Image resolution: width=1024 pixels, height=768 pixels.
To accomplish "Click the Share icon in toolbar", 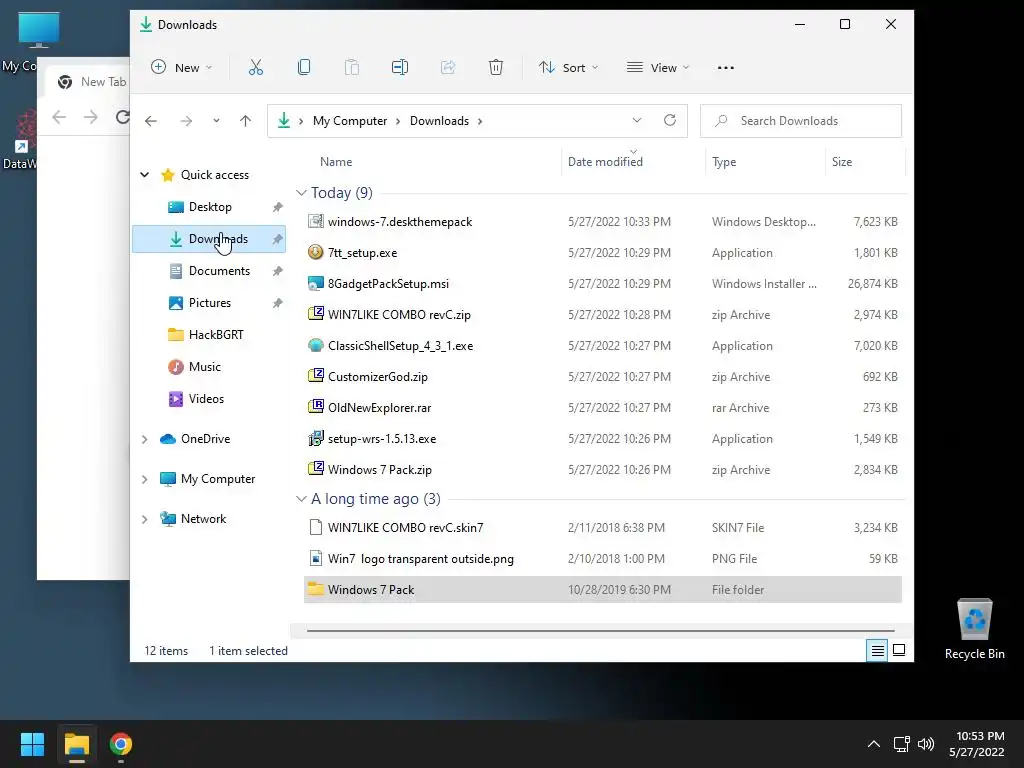I will tap(448, 67).
